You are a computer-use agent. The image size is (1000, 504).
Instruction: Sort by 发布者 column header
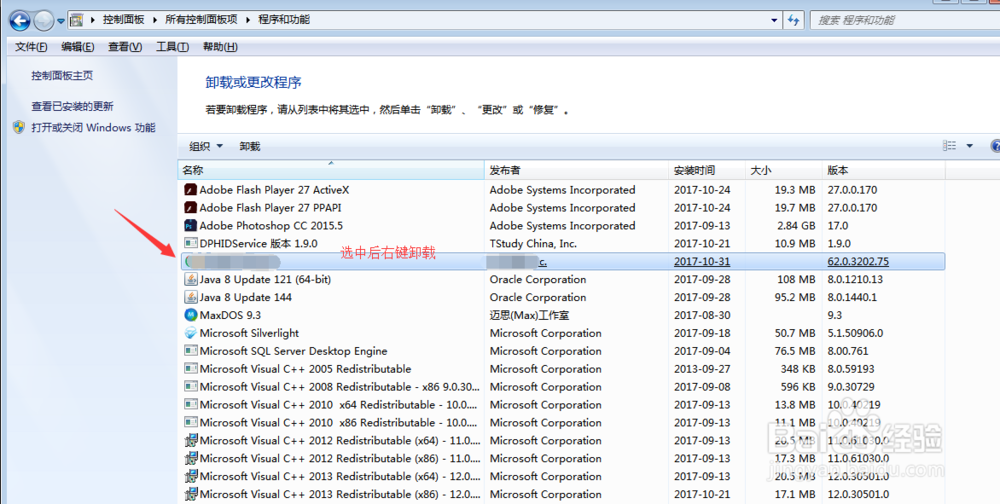click(x=577, y=170)
